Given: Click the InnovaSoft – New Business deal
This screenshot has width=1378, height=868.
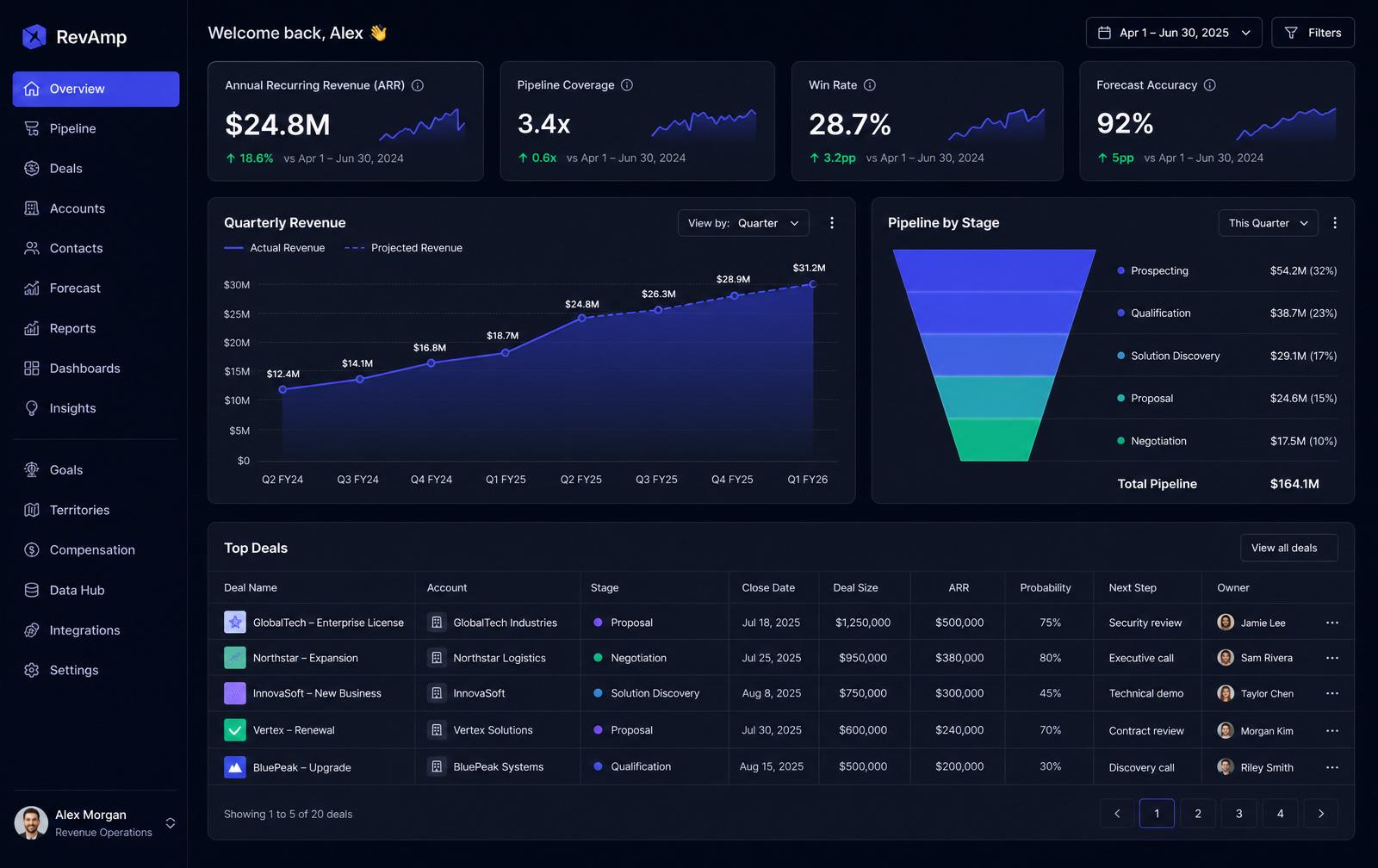Looking at the screenshot, I should (x=317, y=693).
